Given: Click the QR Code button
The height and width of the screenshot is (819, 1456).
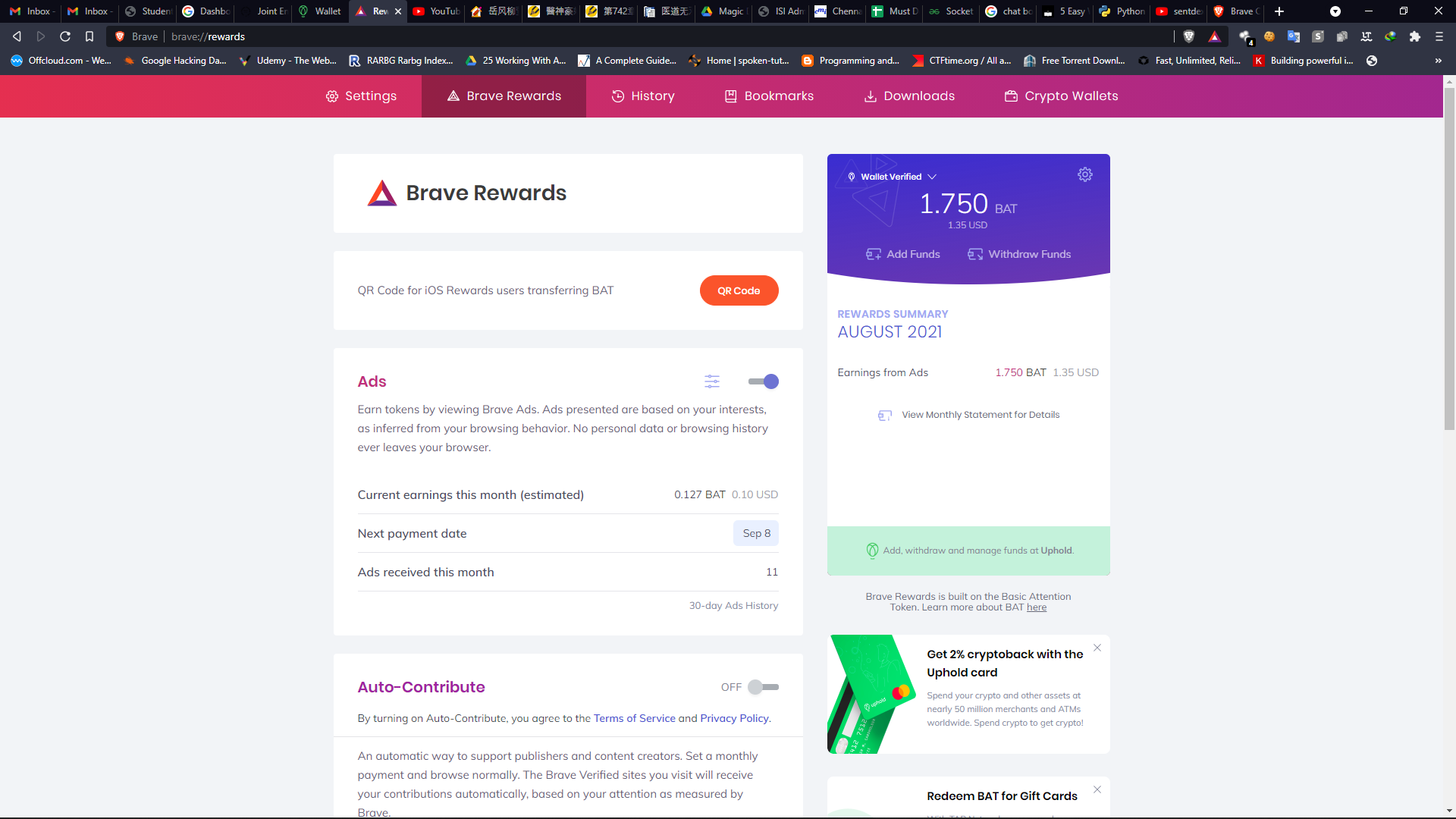Looking at the screenshot, I should coord(739,290).
